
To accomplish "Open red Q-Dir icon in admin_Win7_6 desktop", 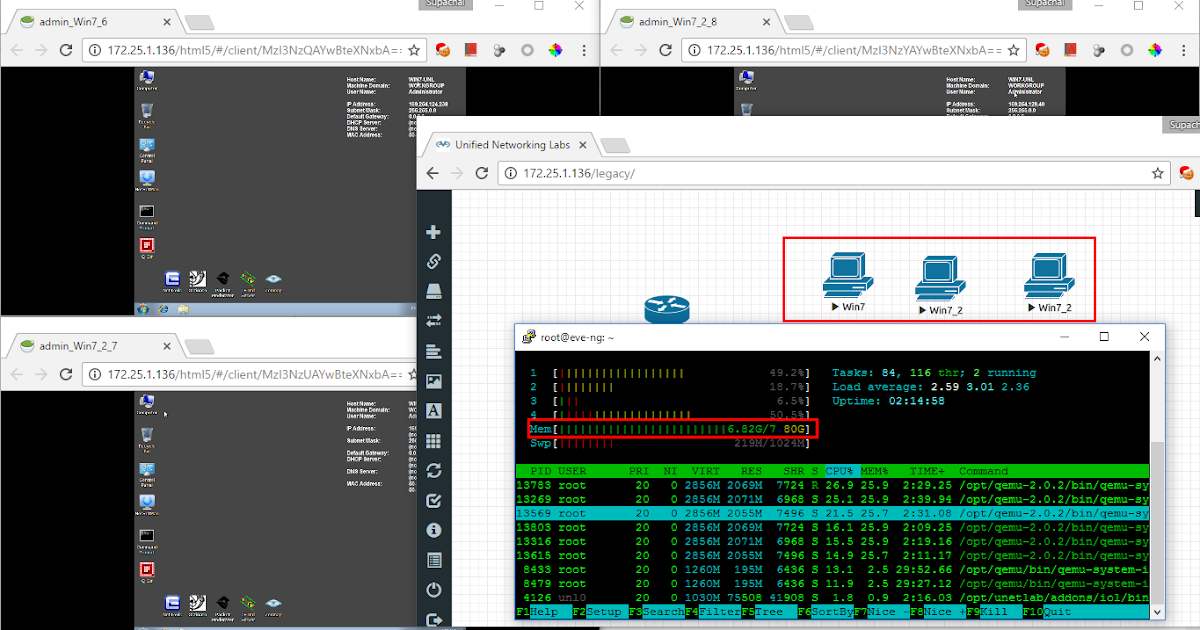I will point(147,247).
